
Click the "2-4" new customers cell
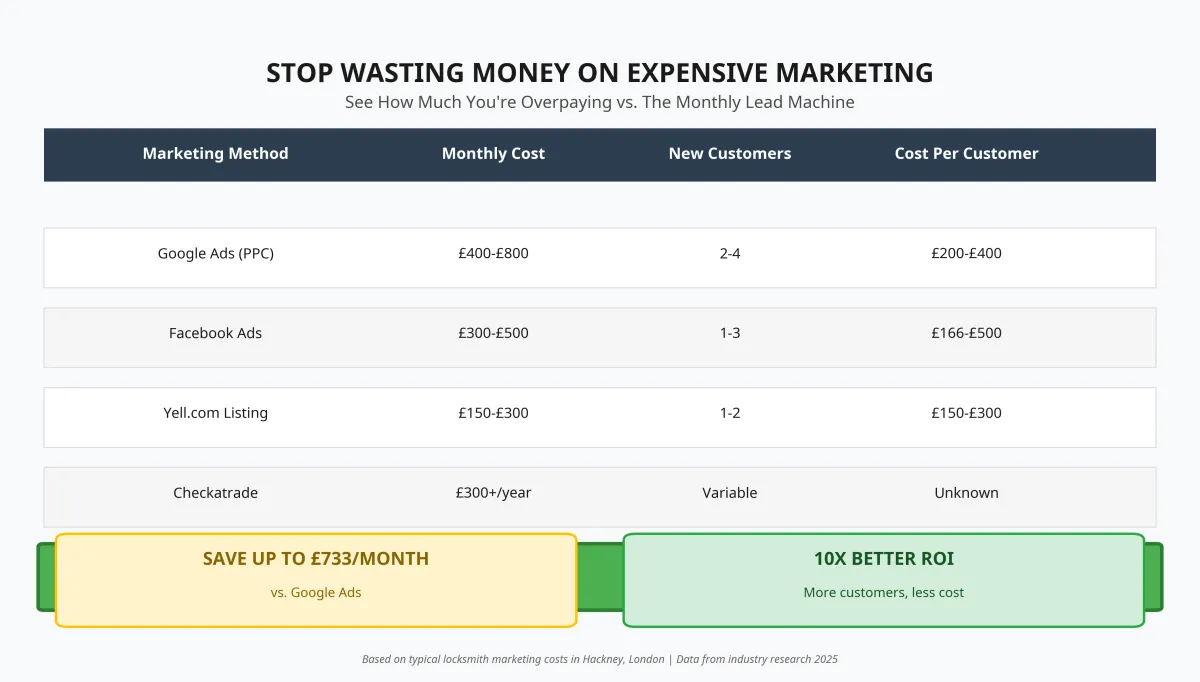coord(730,254)
